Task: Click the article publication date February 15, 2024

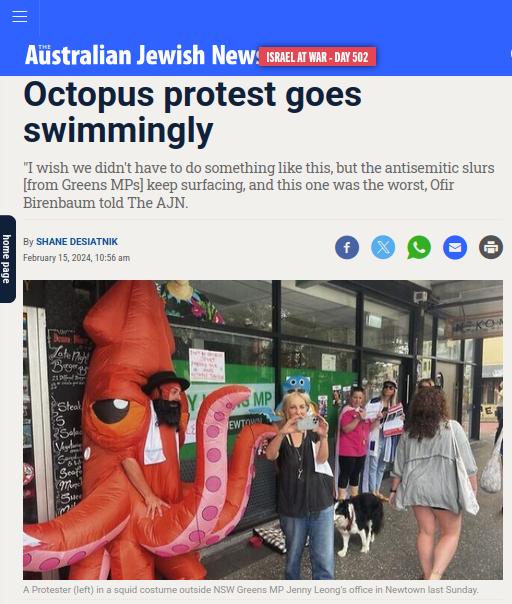Action: point(76,258)
